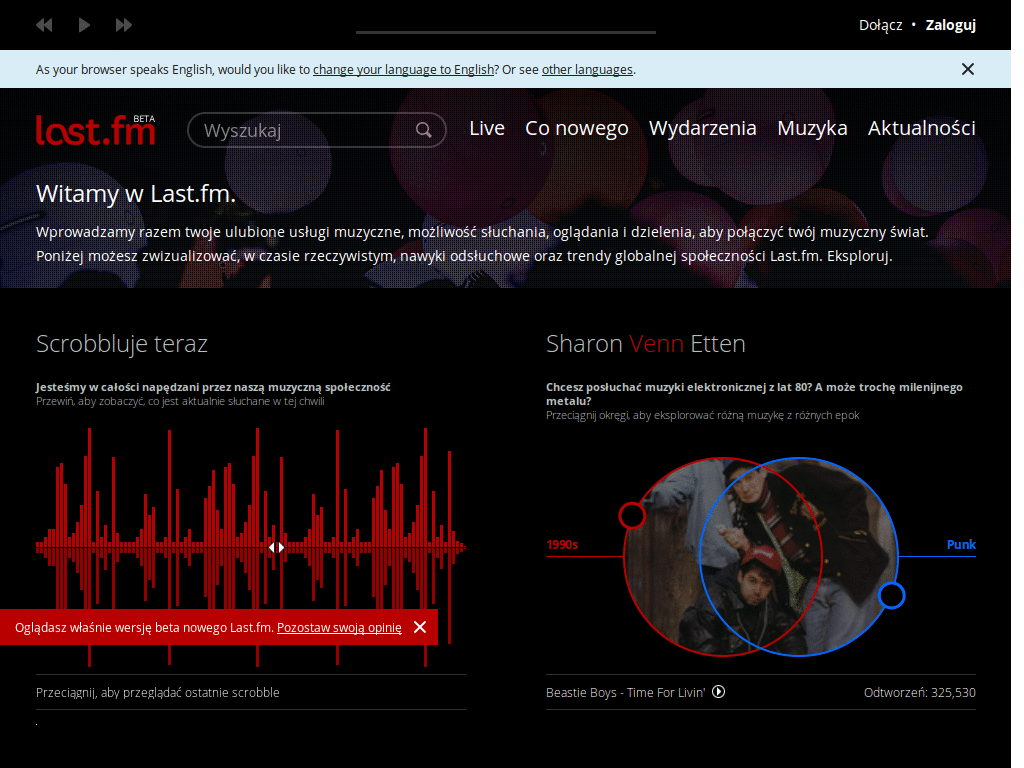Click the 'Scrobbluje teraz' heading
The width and height of the screenshot is (1024, 768).
[x=121, y=344]
